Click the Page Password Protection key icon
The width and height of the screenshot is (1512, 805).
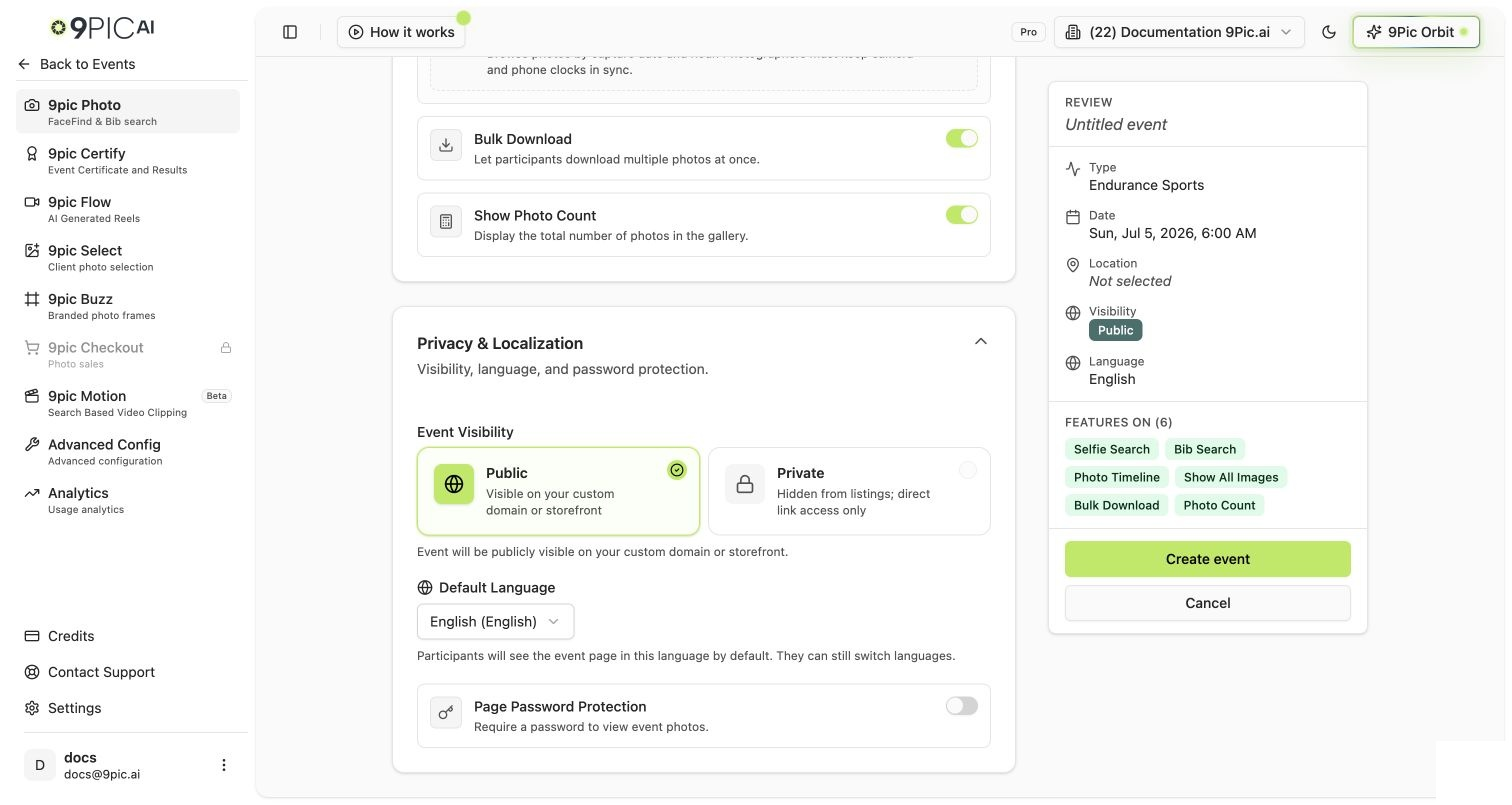446,713
